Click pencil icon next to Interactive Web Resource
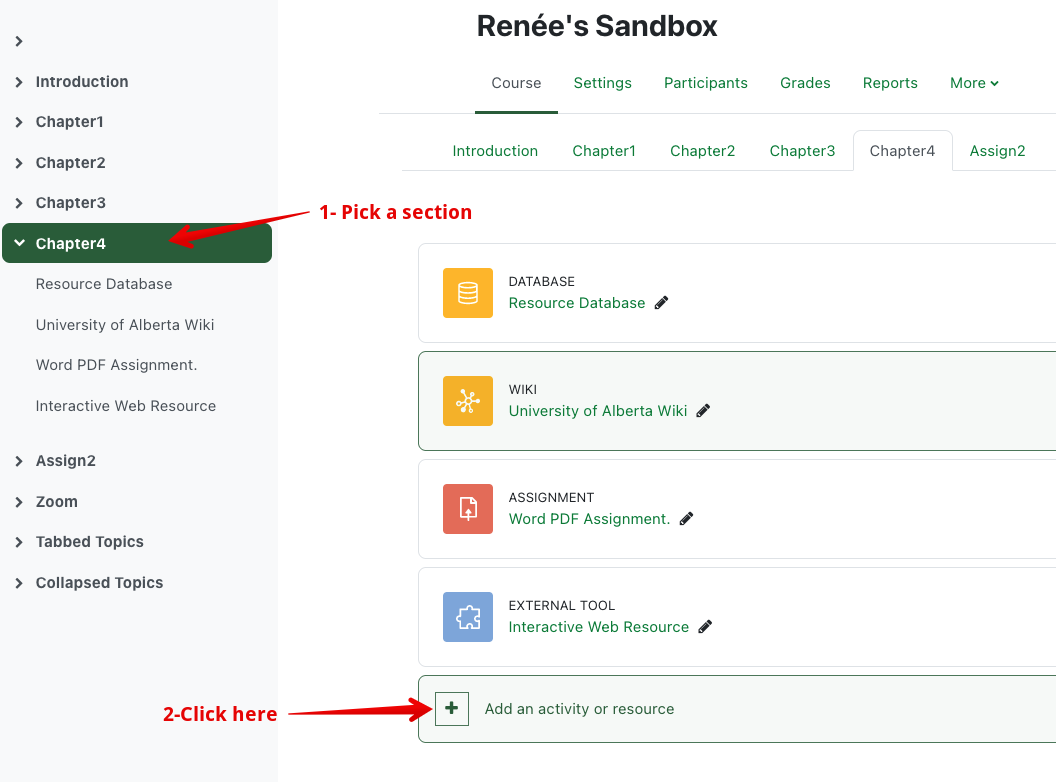The width and height of the screenshot is (1056, 782). [705, 627]
